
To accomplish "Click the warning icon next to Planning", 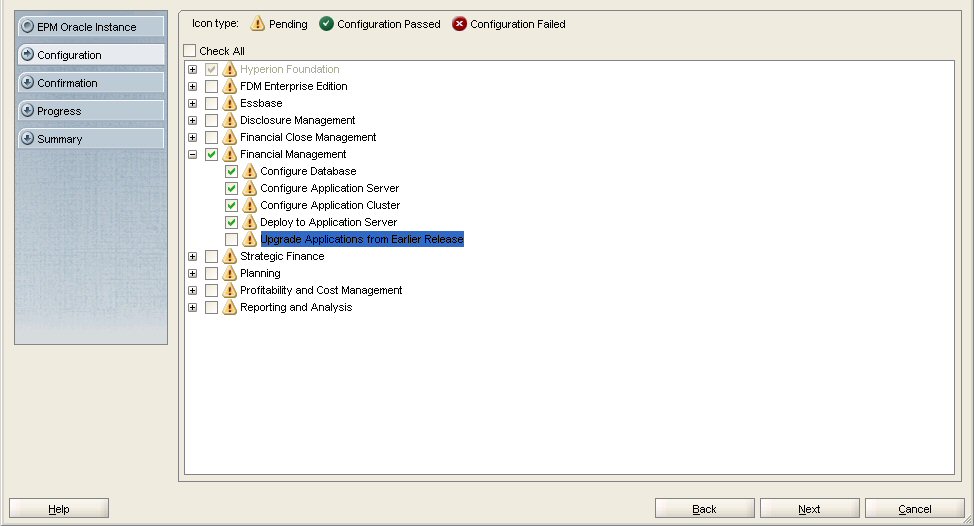I will click(230, 273).
